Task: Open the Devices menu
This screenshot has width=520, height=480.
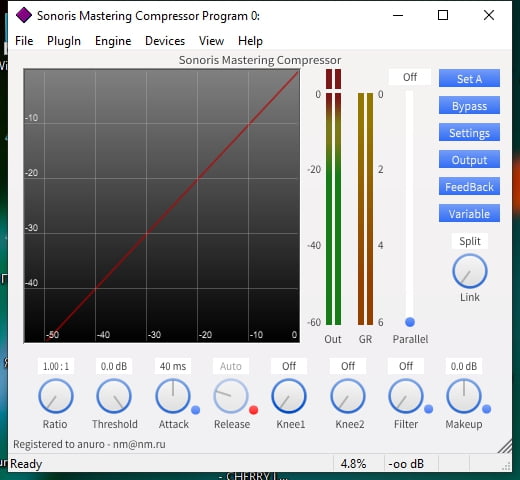Action: click(165, 41)
